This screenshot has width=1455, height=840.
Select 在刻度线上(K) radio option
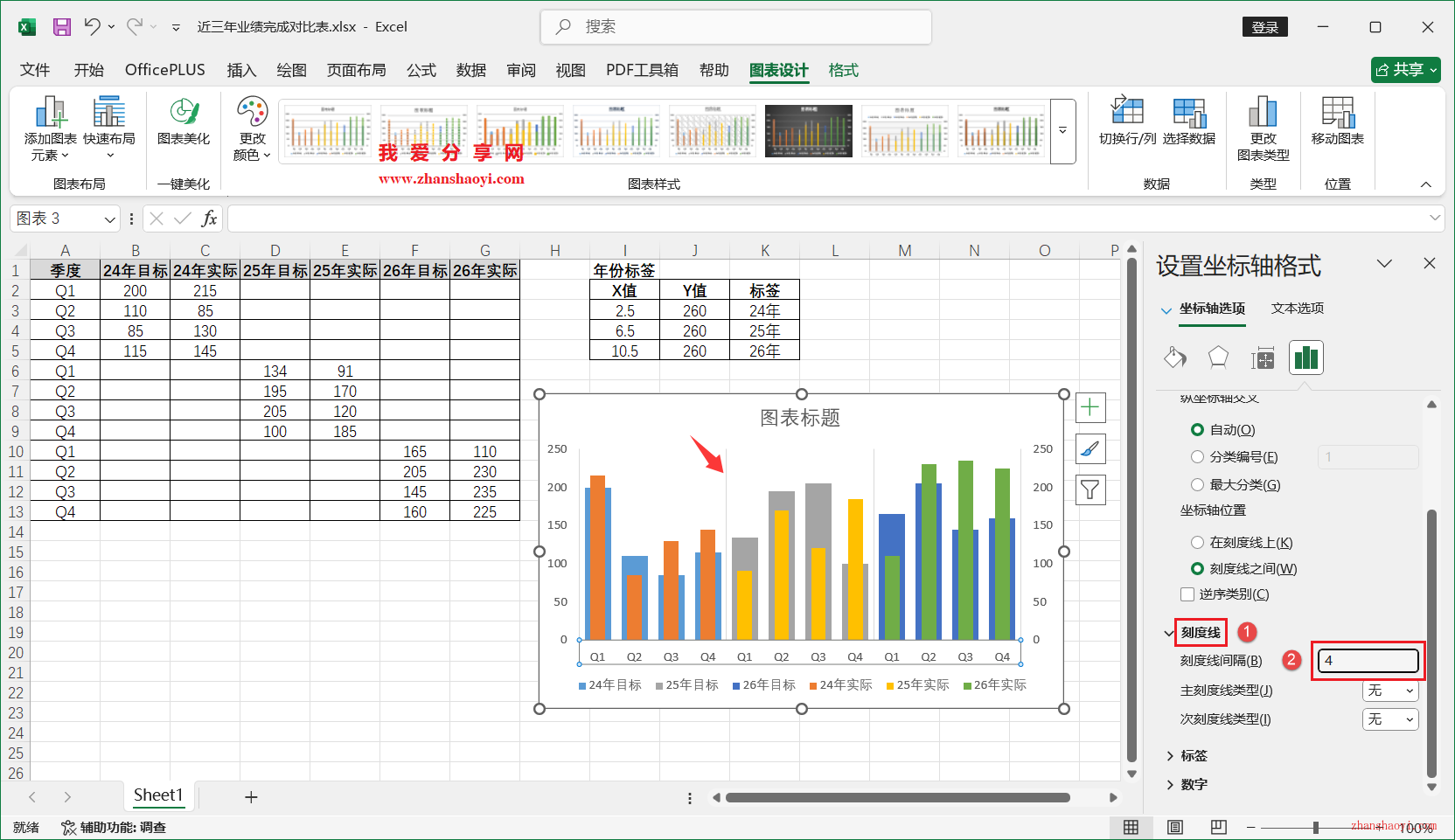[1197, 543]
